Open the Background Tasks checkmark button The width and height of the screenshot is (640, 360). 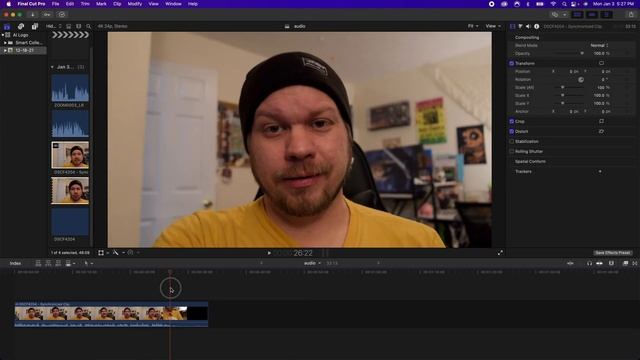pos(62,15)
